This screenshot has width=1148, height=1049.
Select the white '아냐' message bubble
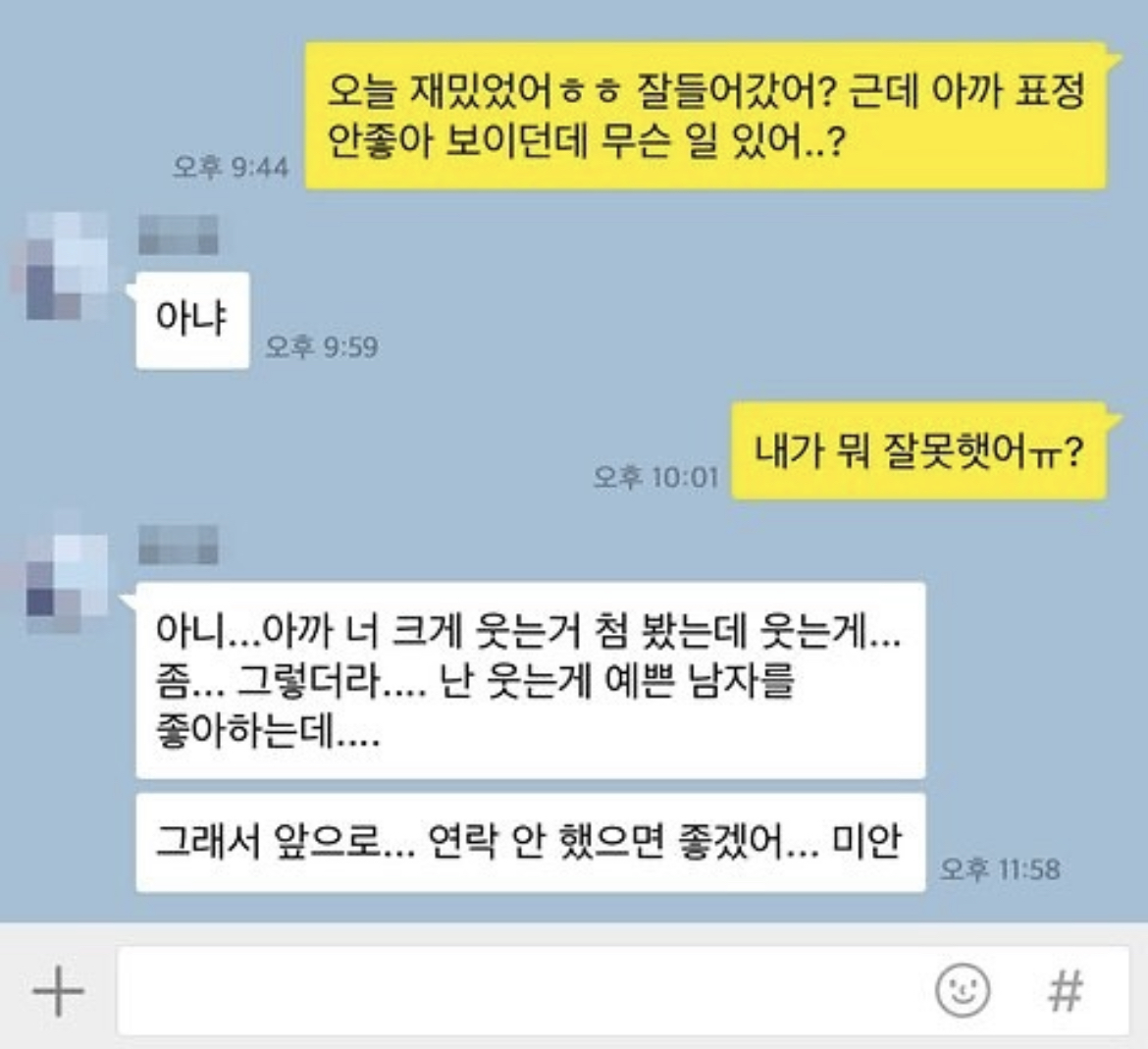[x=192, y=320]
